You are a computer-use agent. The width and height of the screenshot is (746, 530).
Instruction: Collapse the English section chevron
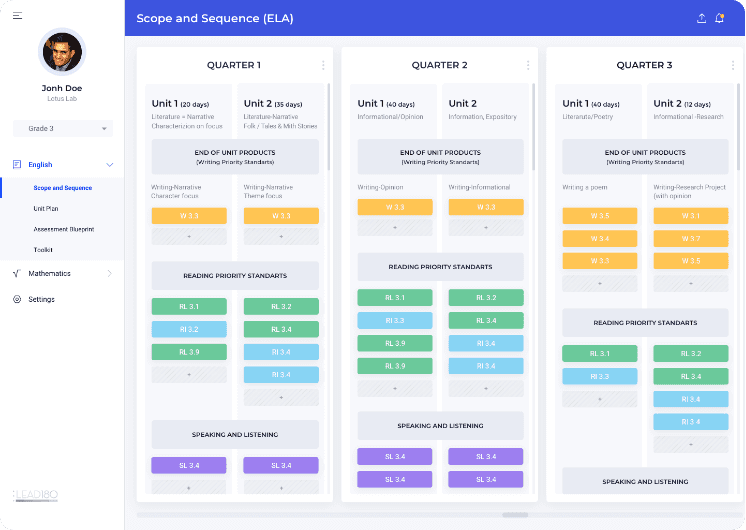click(109, 165)
